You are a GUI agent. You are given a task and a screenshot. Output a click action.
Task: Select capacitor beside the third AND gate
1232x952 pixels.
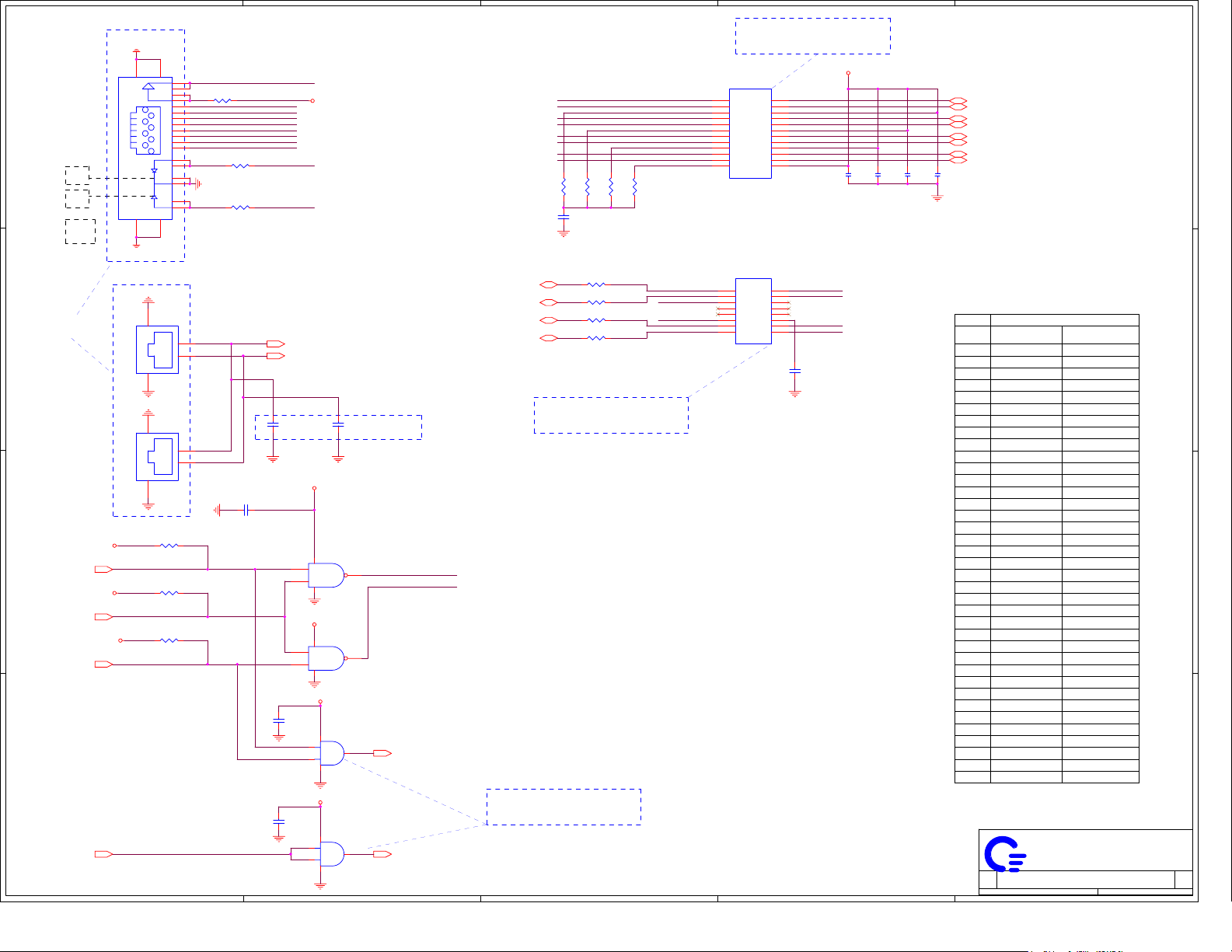point(279,722)
